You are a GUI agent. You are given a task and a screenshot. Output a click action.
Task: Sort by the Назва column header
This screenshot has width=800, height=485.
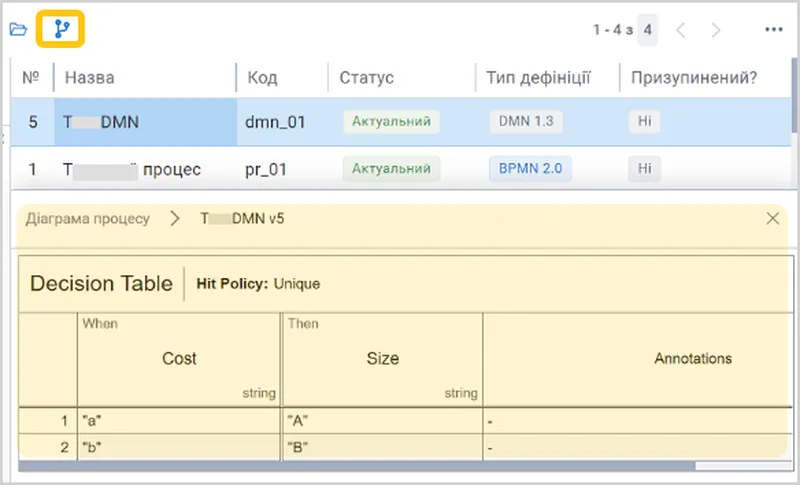(89, 78)
